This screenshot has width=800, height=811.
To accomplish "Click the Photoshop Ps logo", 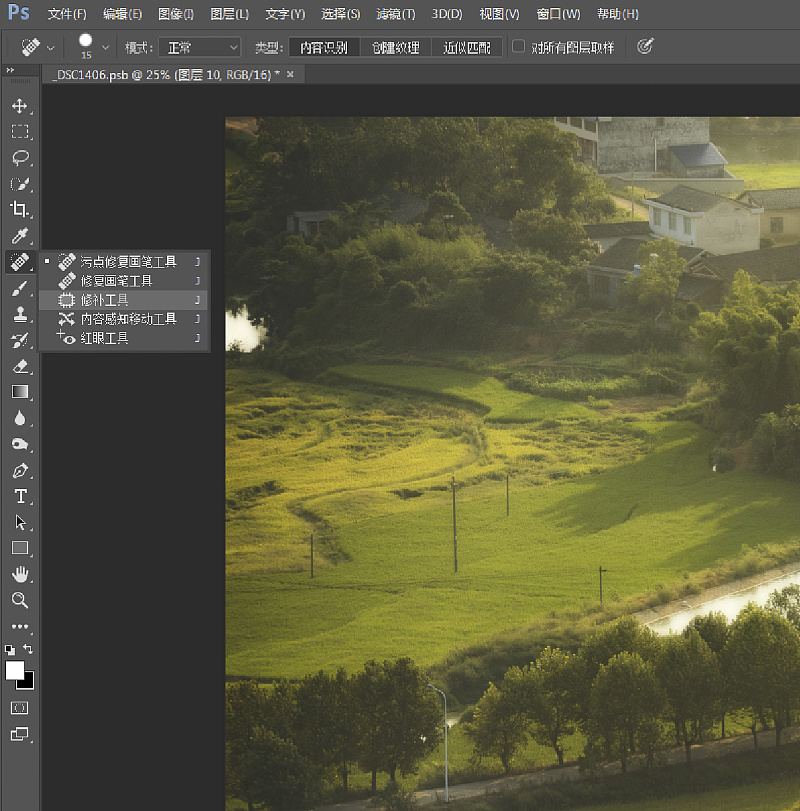I will 19,12.
